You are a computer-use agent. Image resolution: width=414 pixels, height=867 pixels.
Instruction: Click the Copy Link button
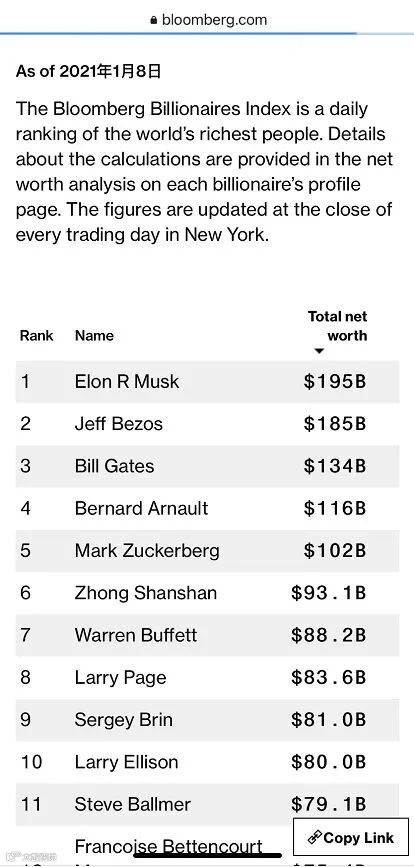coord(350,838)
